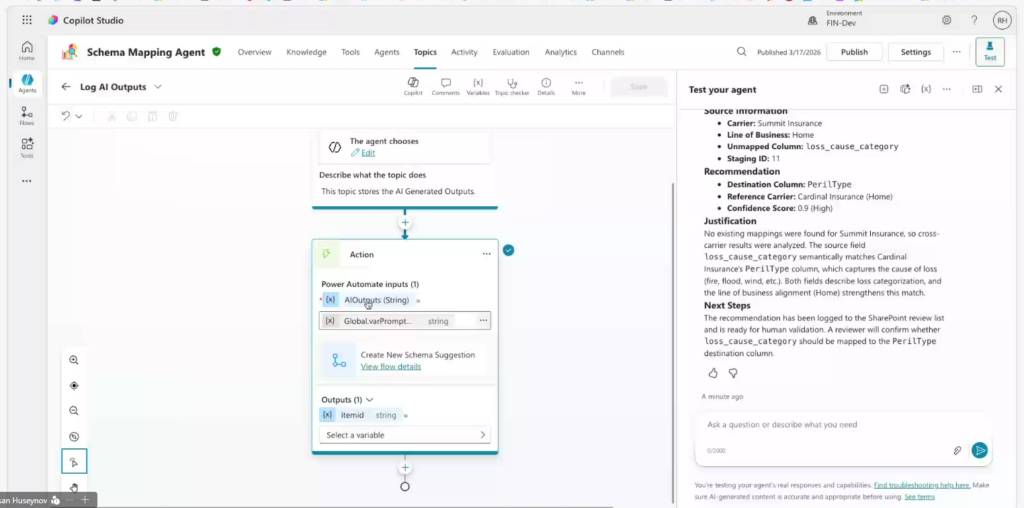Open the Action node three-dot menu

[x=486, y=254]
